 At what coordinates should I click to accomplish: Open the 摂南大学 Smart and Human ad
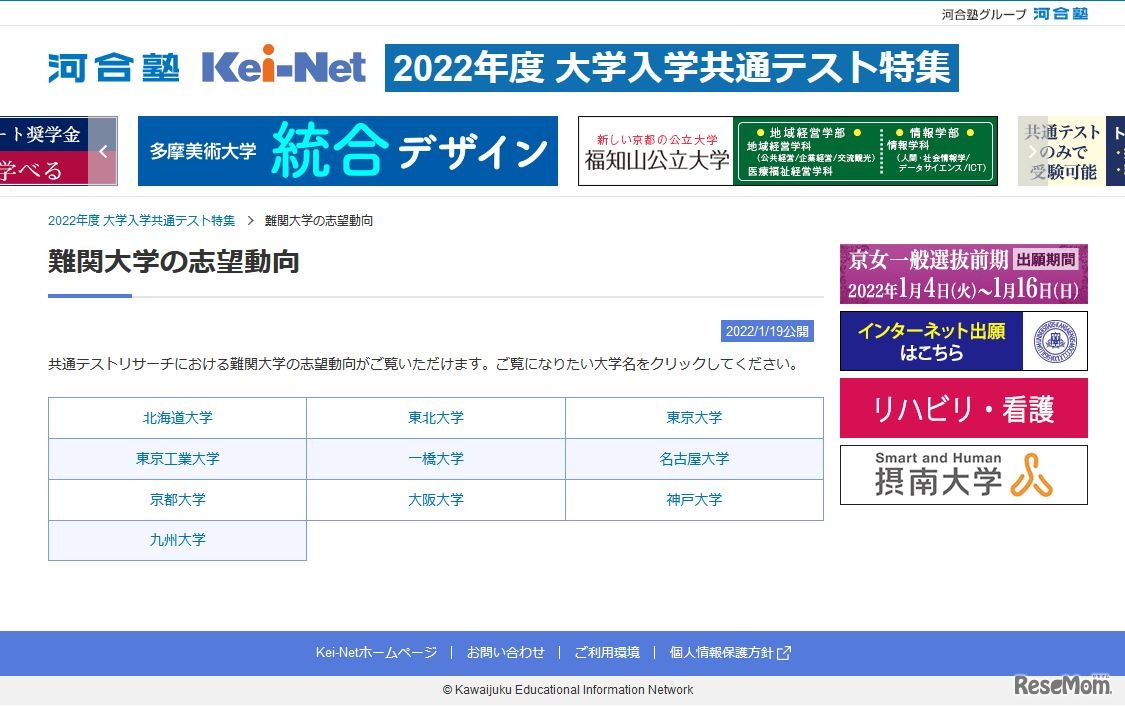tap(964, 475)
